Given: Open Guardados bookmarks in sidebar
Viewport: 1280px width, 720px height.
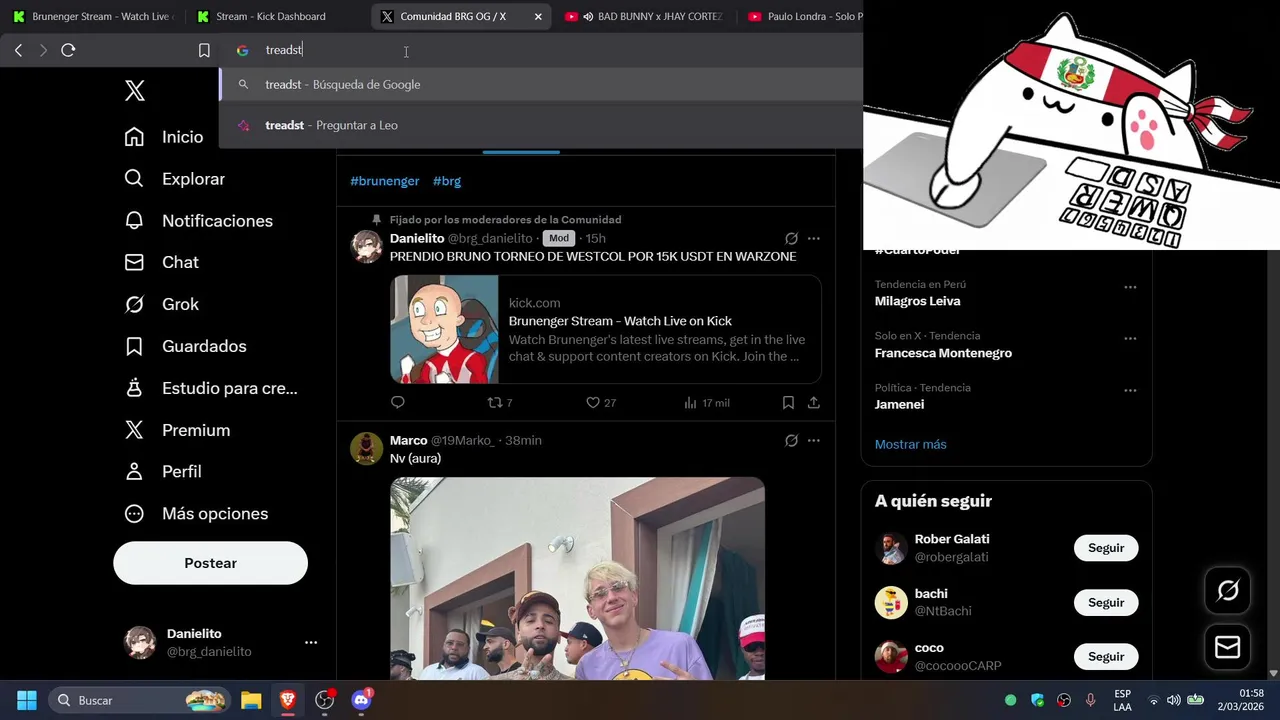Looking at the screenshot, I should pyautogui.click(x=185, y=346).
